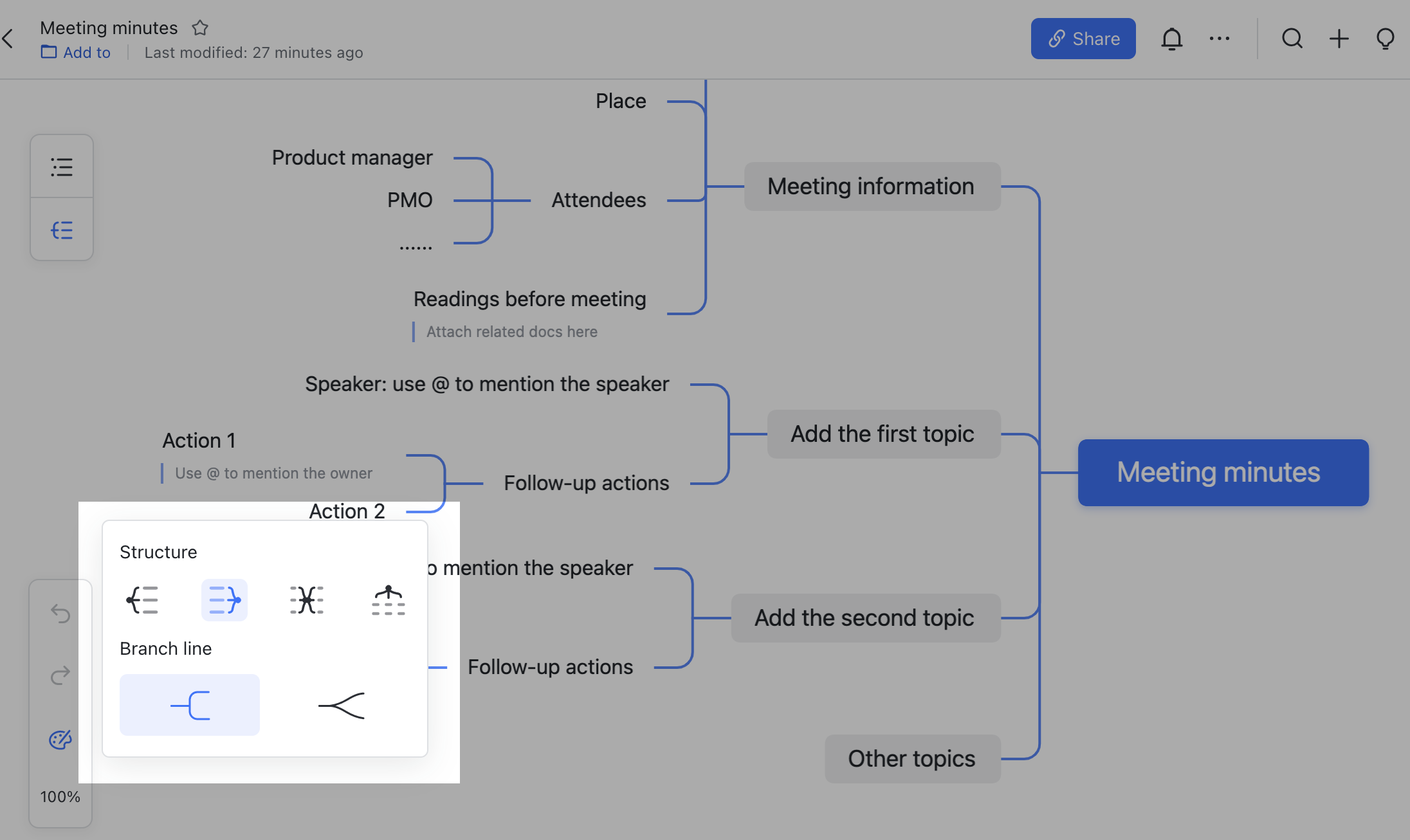This screenshot has height=840, width=1410.
Task: Open the outline view icon
Action: pos(61,167)
